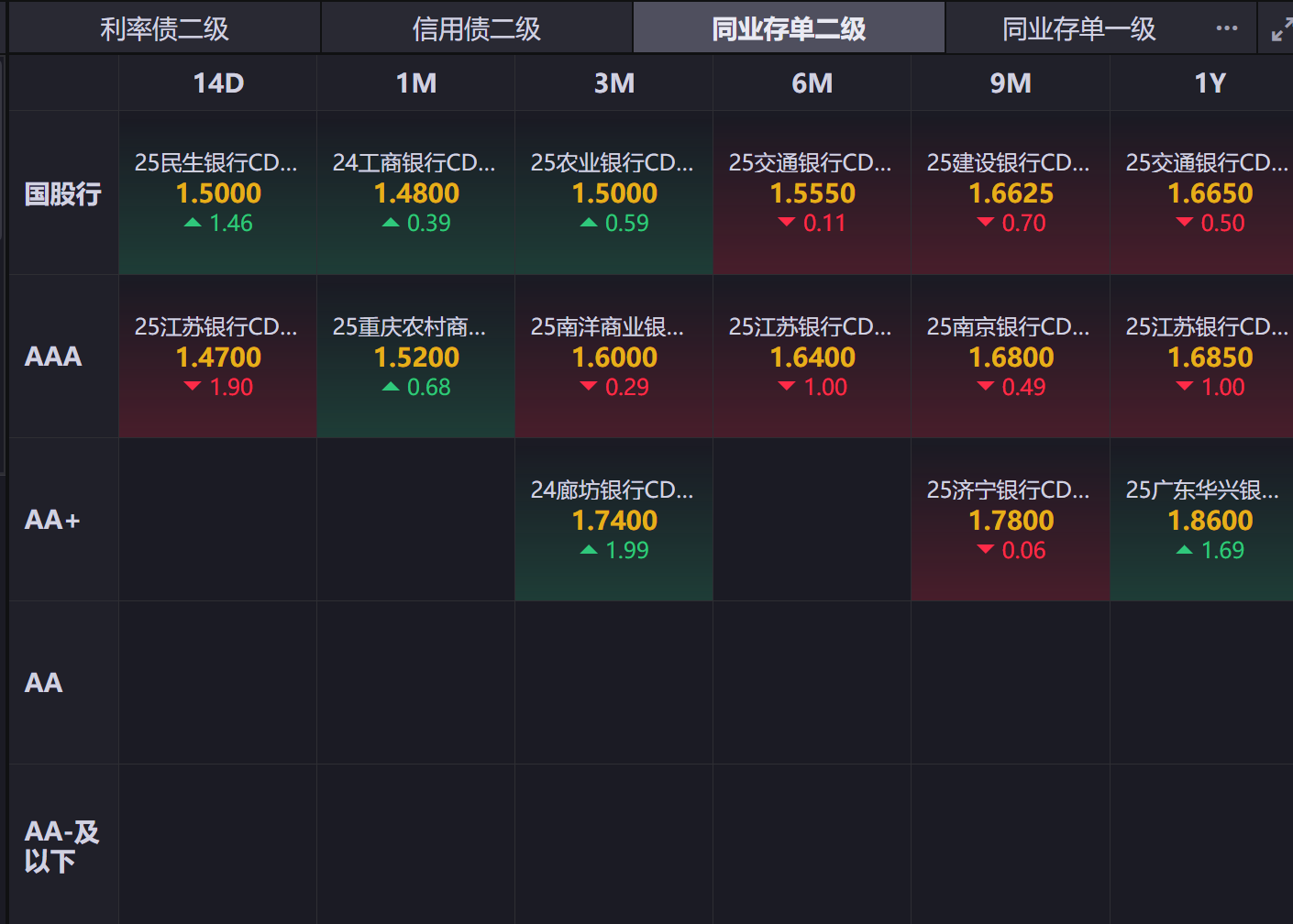Click the 9M column header

(1011, 83)
